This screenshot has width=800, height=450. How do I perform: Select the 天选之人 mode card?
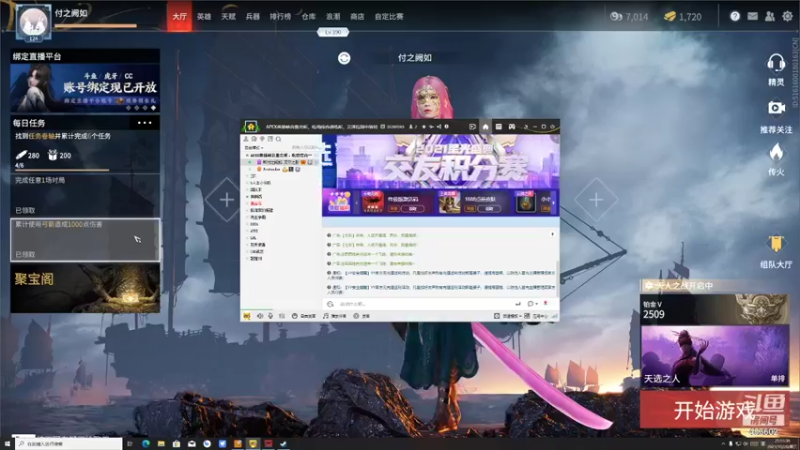point(714,356)
